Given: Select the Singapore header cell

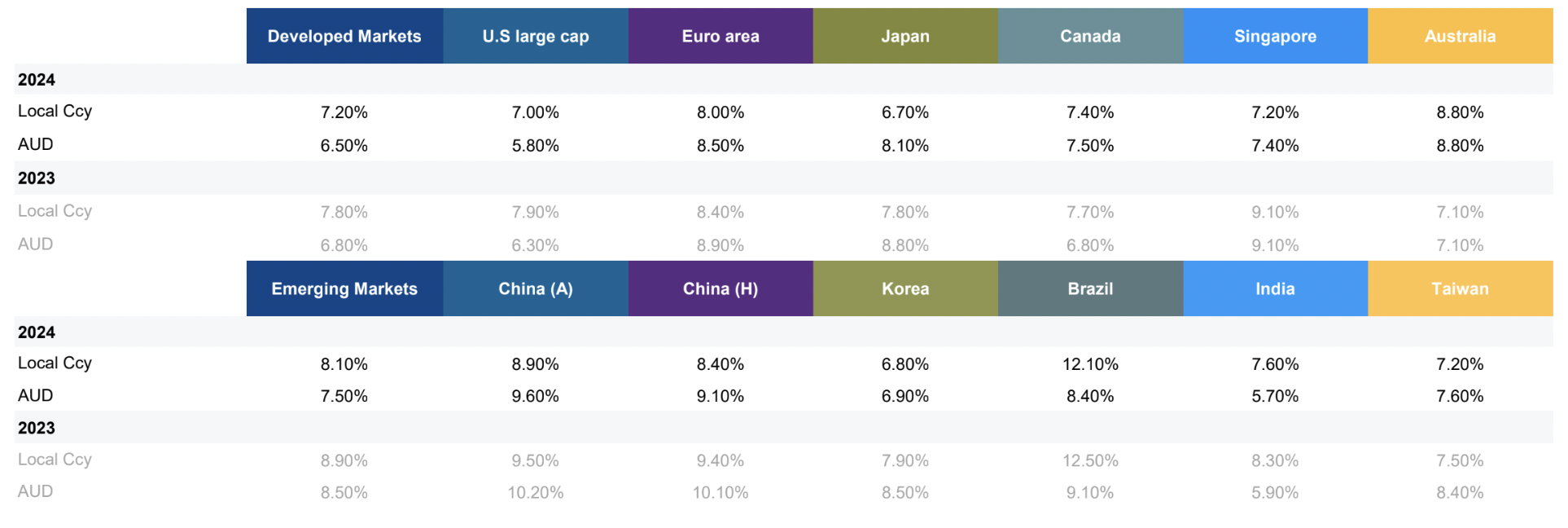Looking at the screenshot, I should (1275, 37).
